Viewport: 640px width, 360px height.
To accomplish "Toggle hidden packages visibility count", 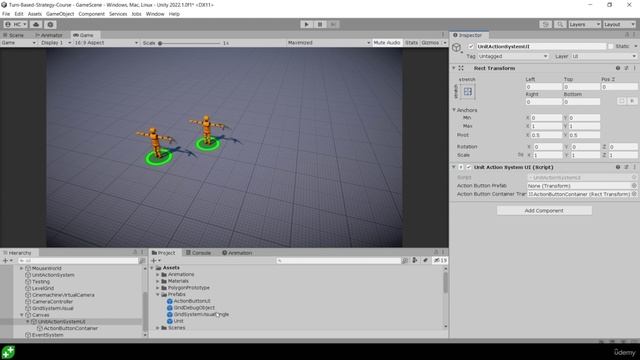I will point(440,260).
